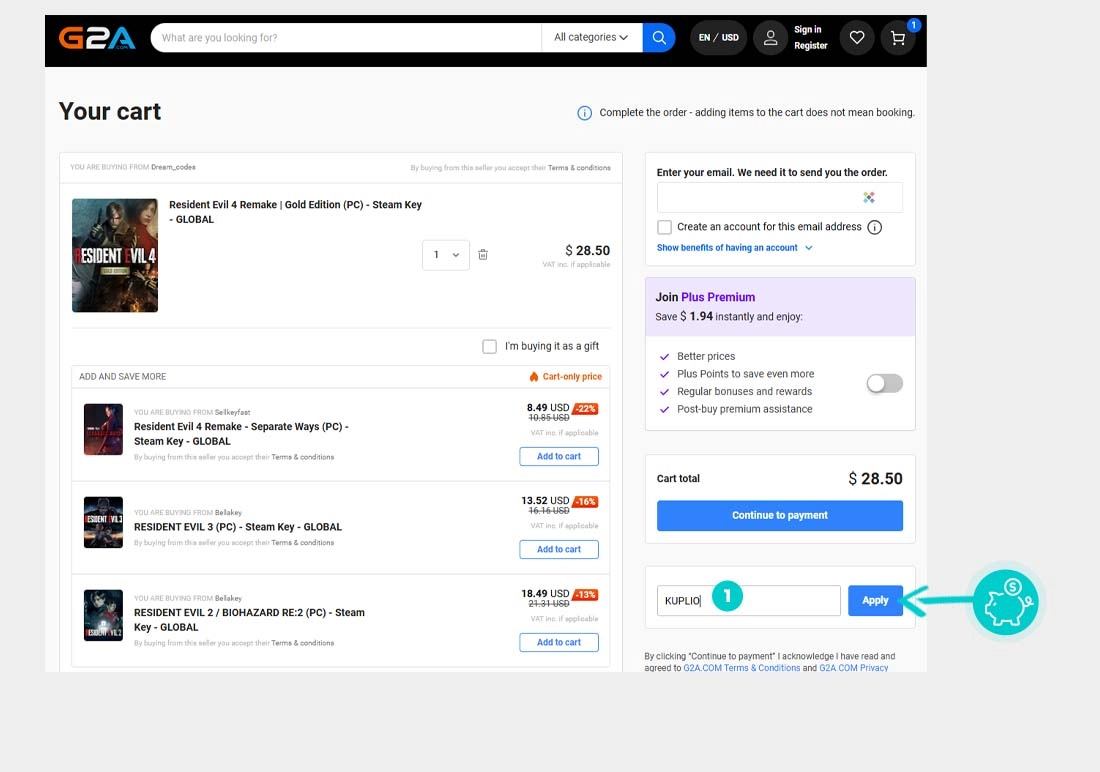1100x772 pixels.
Task: Click the blue search magnifier button
Action: [659, 38]
